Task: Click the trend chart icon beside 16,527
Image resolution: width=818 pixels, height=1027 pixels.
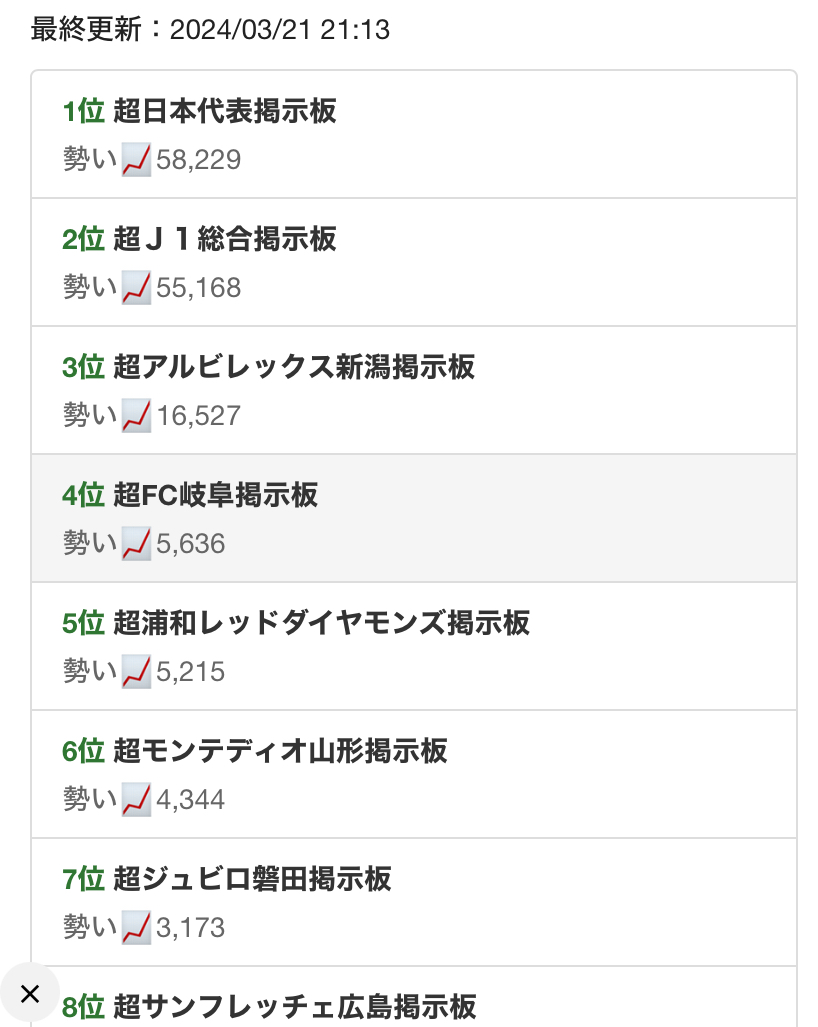Action: [136, 416]
